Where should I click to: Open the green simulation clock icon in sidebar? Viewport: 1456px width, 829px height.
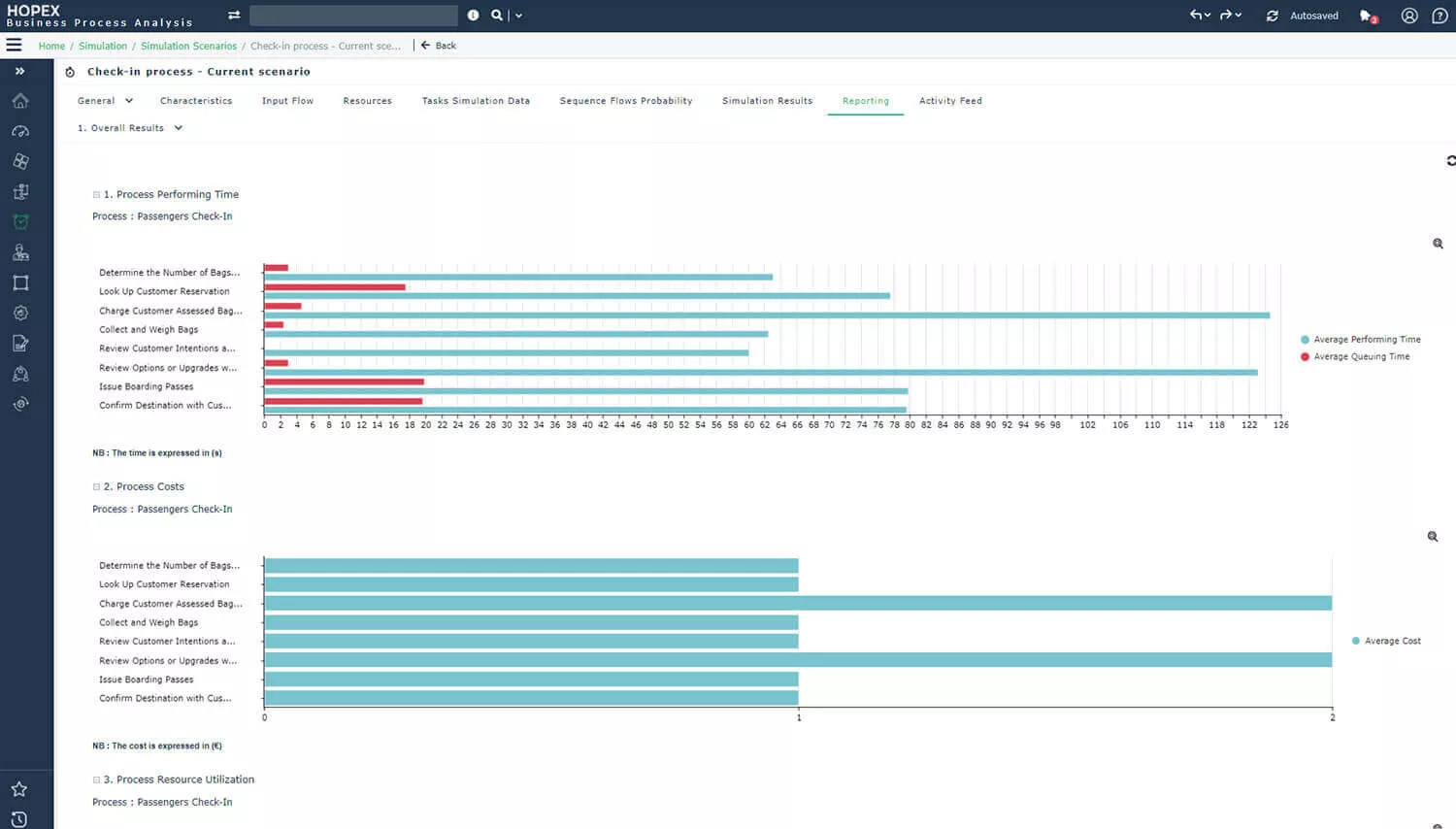point(20,221)
